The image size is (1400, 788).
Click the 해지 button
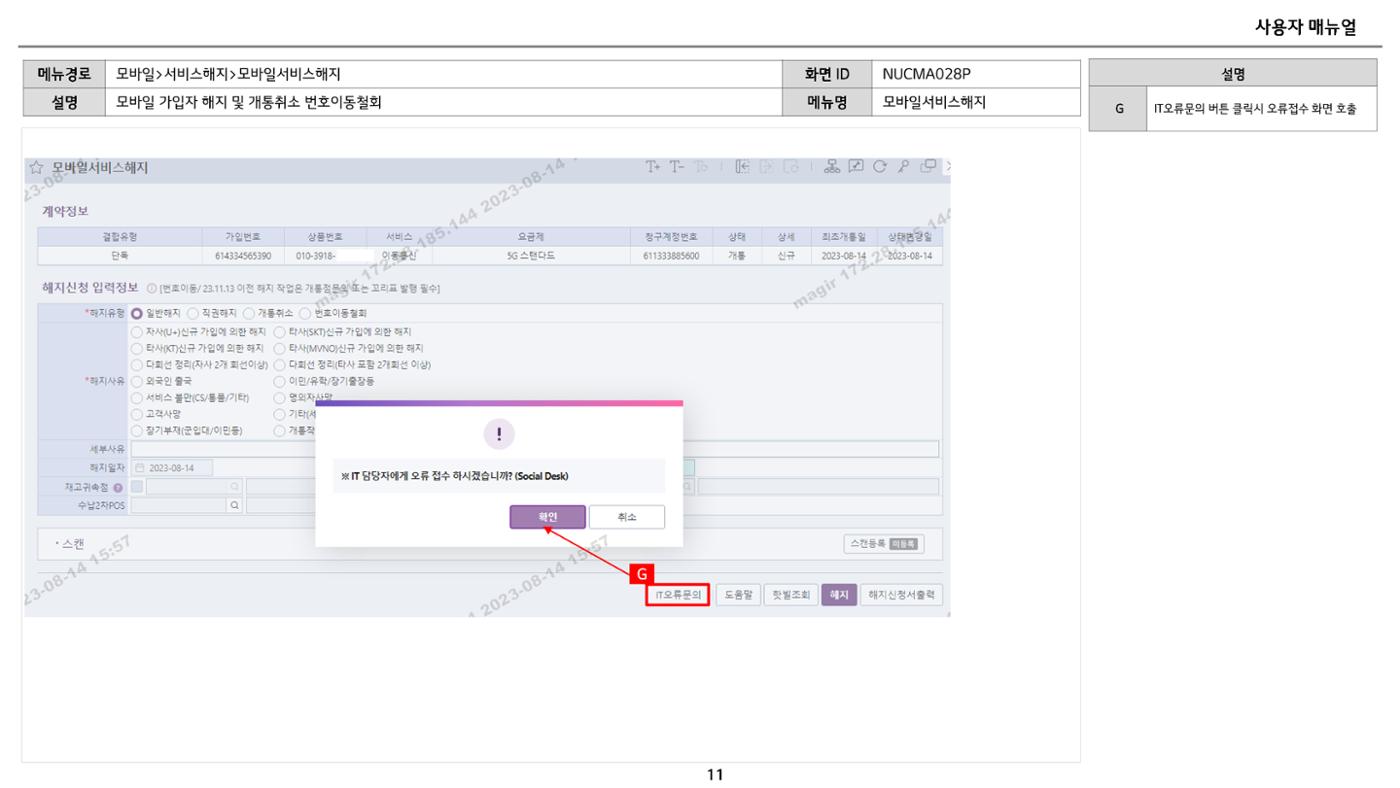838,595
